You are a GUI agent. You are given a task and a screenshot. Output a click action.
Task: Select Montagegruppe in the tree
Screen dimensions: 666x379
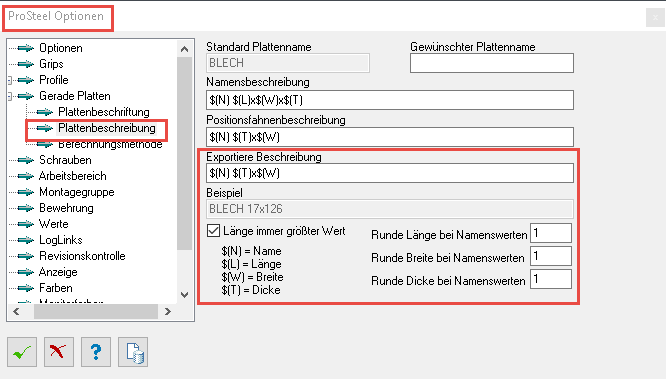(77, 192)
